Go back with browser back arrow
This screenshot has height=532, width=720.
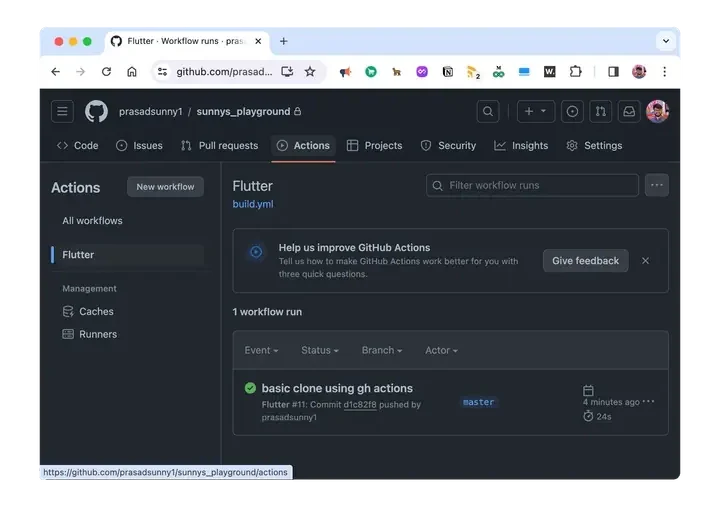click(56, 72)
